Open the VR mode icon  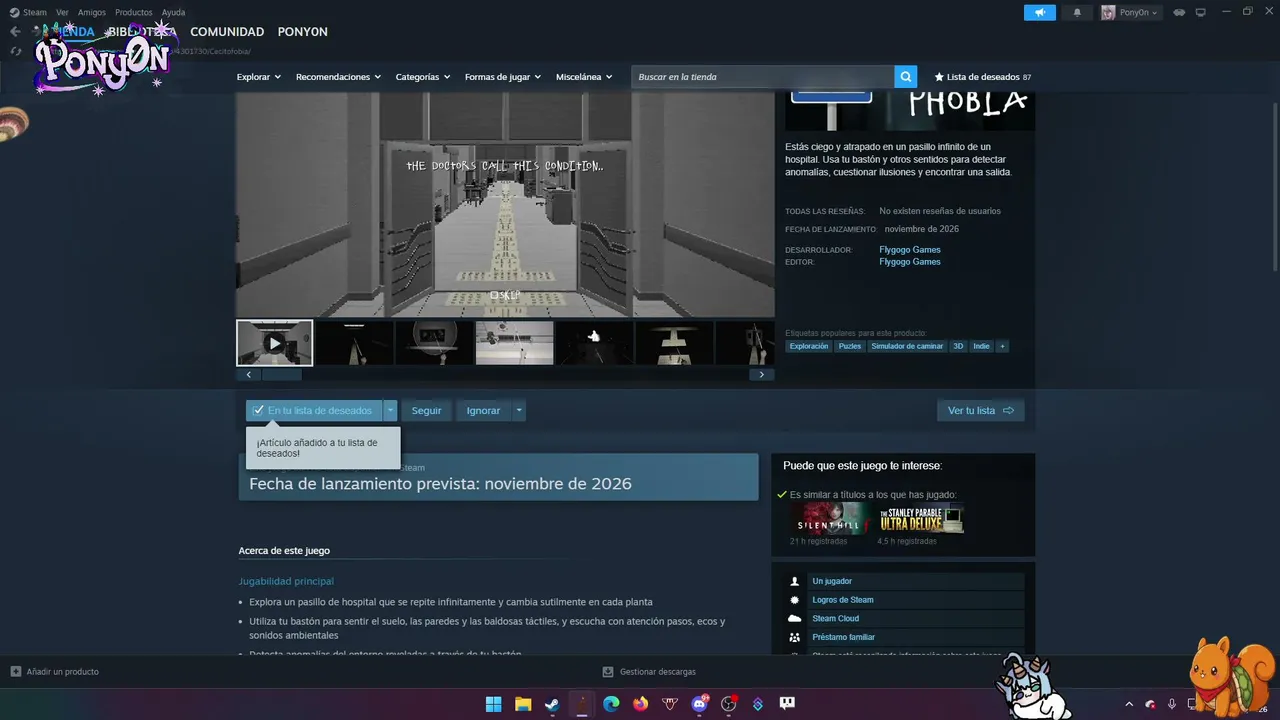point(1179,12)
